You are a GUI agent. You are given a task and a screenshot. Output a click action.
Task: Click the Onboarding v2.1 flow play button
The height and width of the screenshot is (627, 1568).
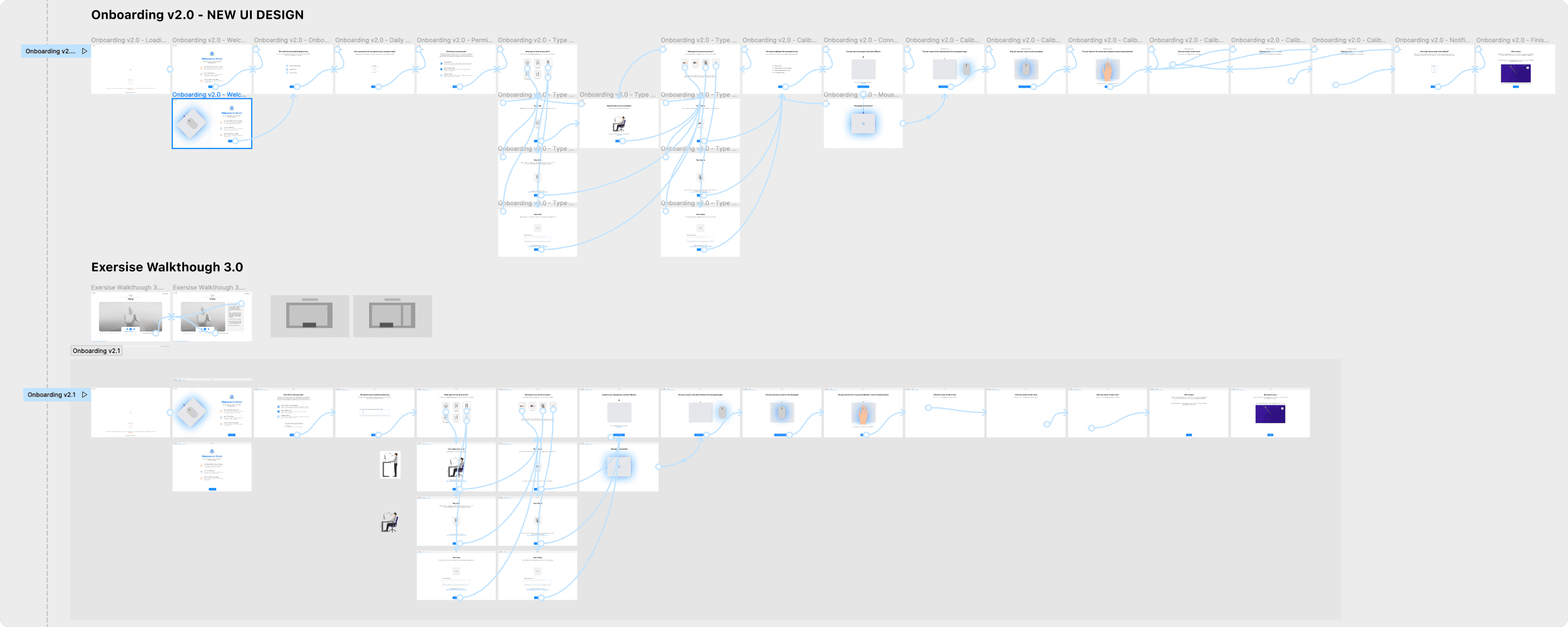pos(85,394)
